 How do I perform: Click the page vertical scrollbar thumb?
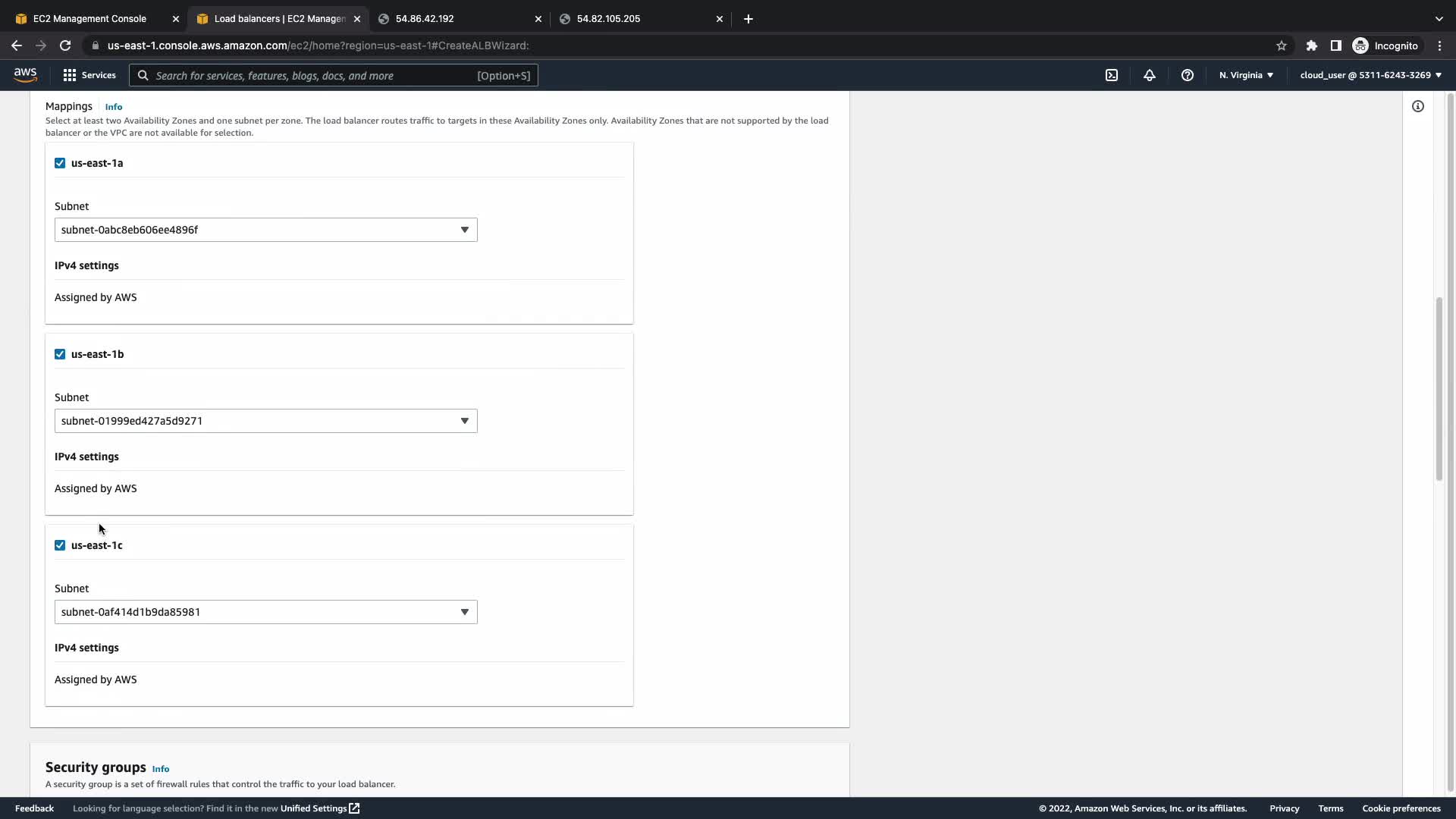[1439, 388]
